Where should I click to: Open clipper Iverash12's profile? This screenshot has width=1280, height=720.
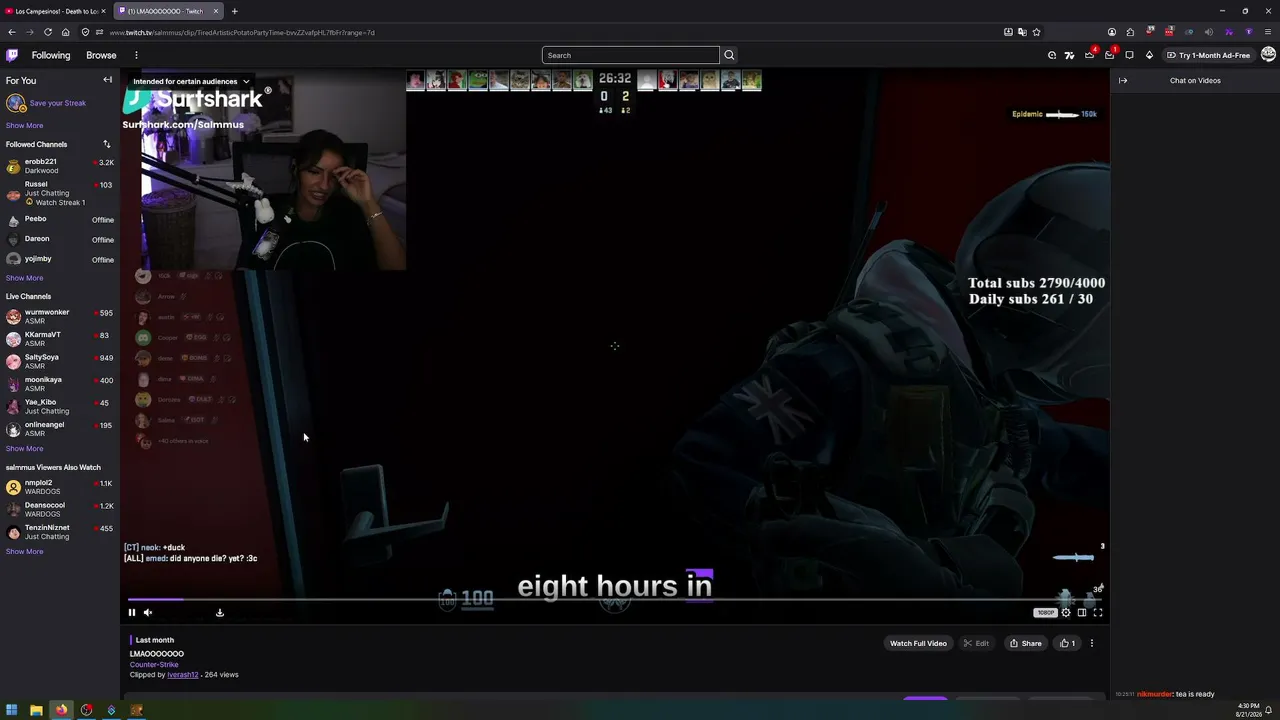183,675
